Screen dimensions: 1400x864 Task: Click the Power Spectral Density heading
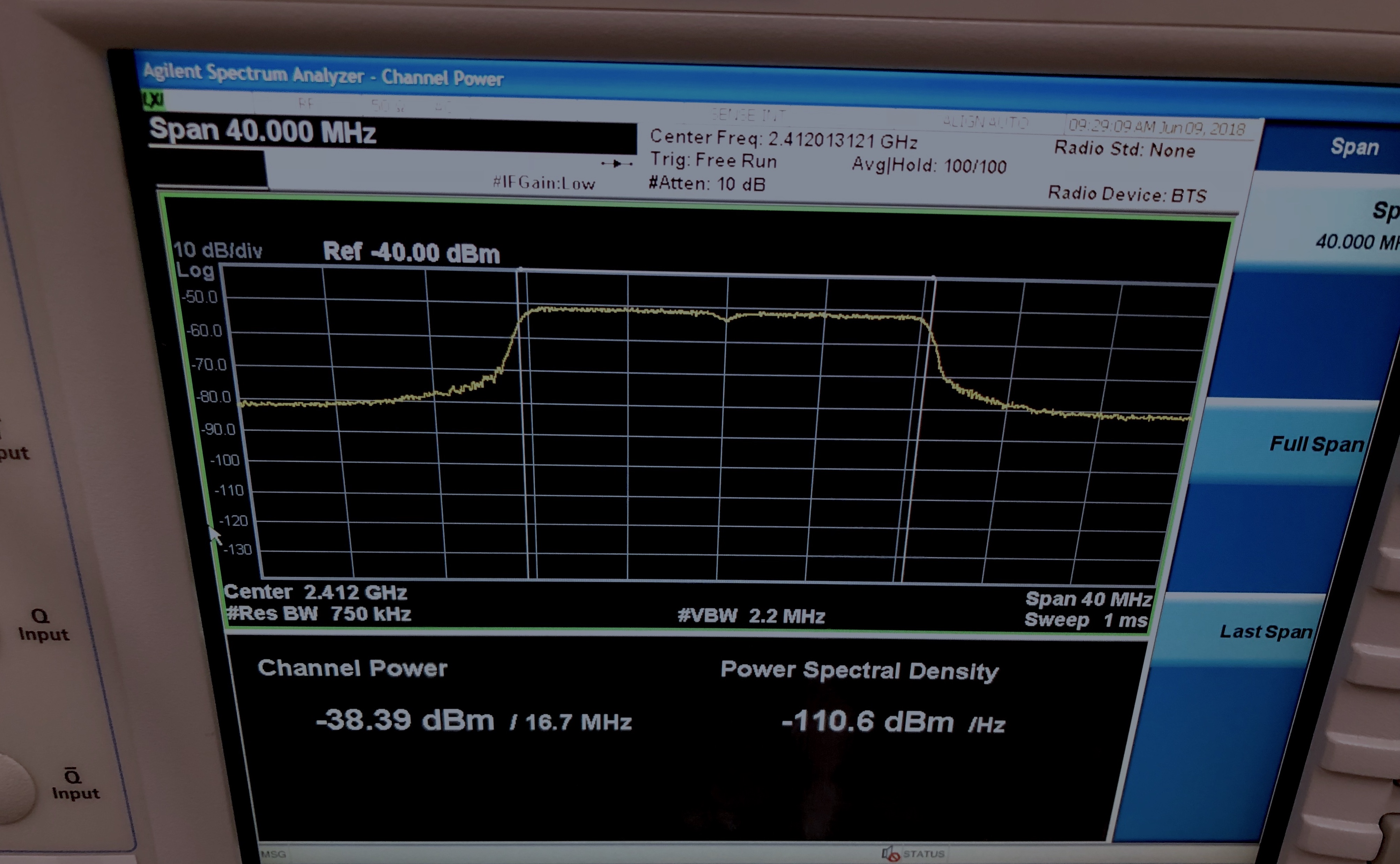(859, 670)
